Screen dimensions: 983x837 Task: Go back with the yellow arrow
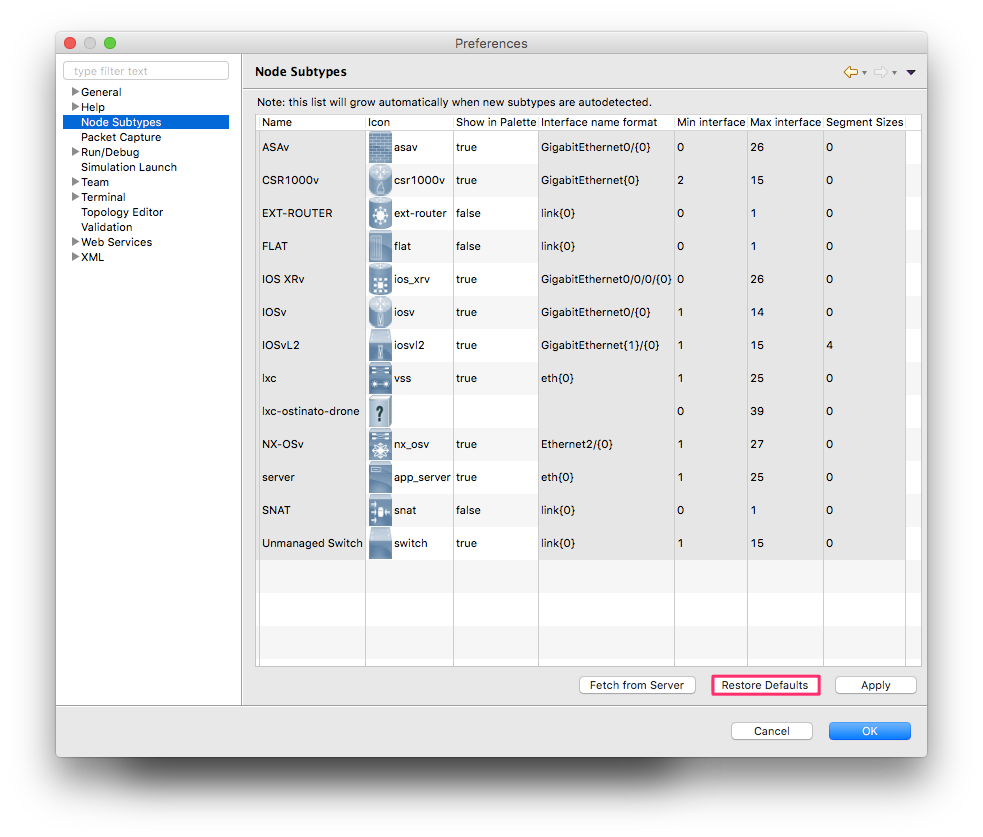click(850, 72)
